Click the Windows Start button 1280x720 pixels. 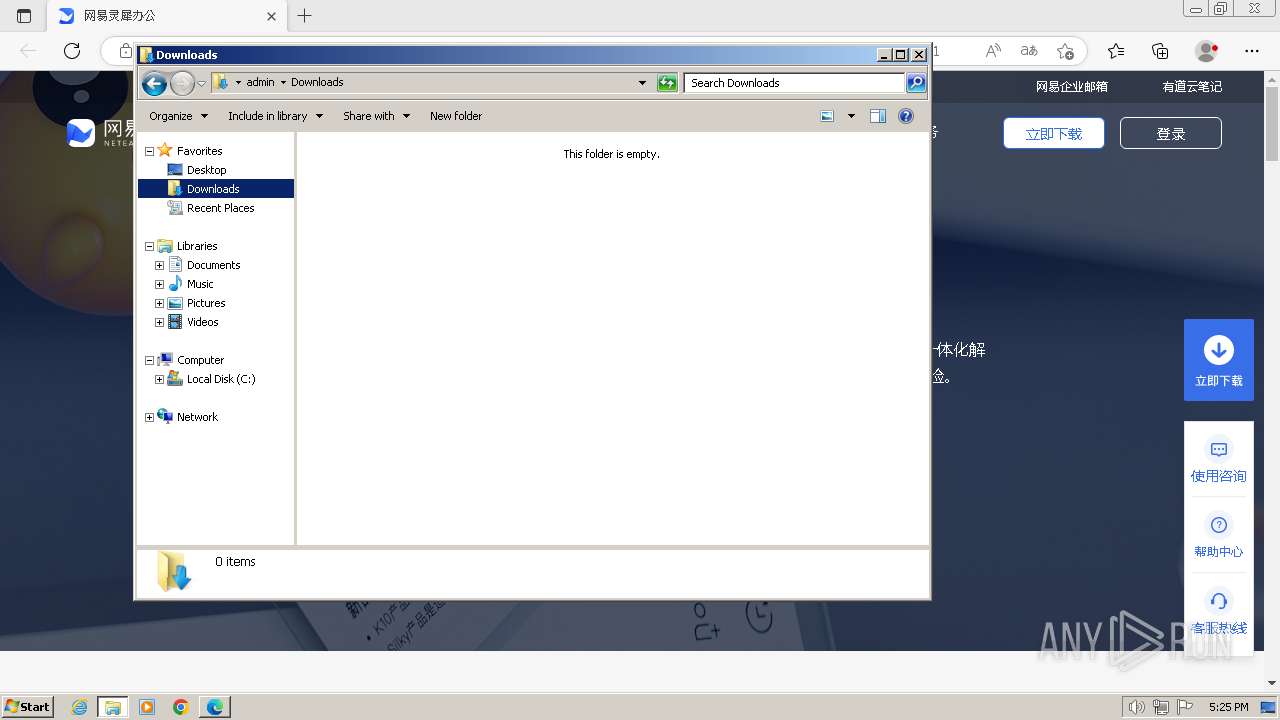pyautogui.click(x=28, y=706)
